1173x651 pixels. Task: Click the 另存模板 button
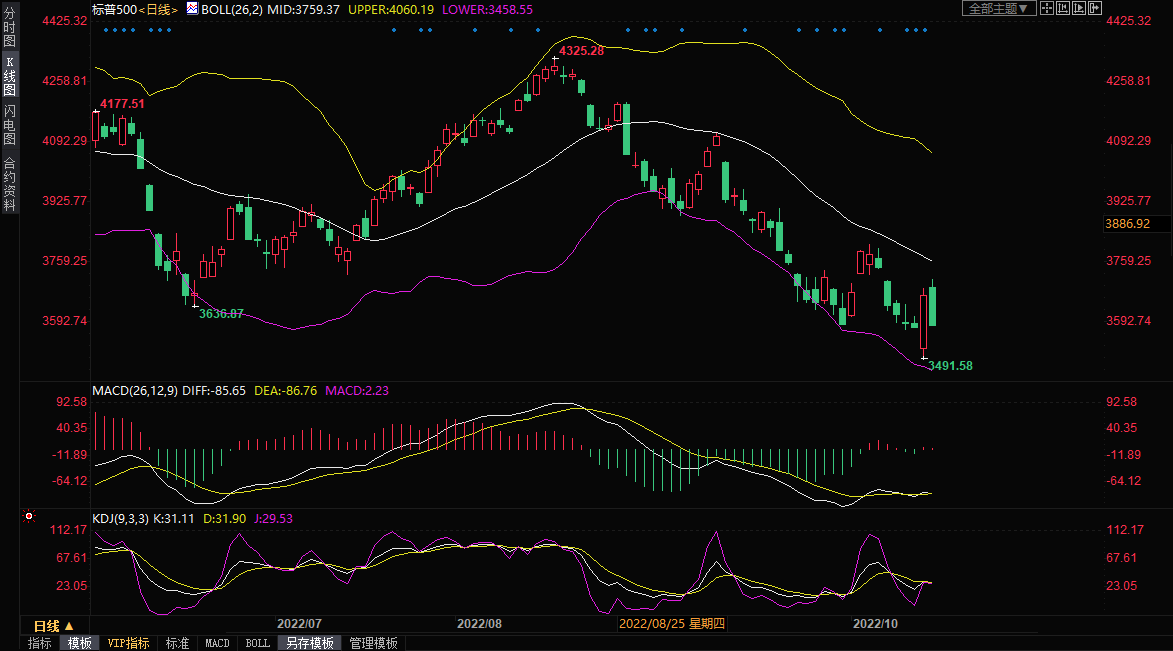[x=308, y=643]
